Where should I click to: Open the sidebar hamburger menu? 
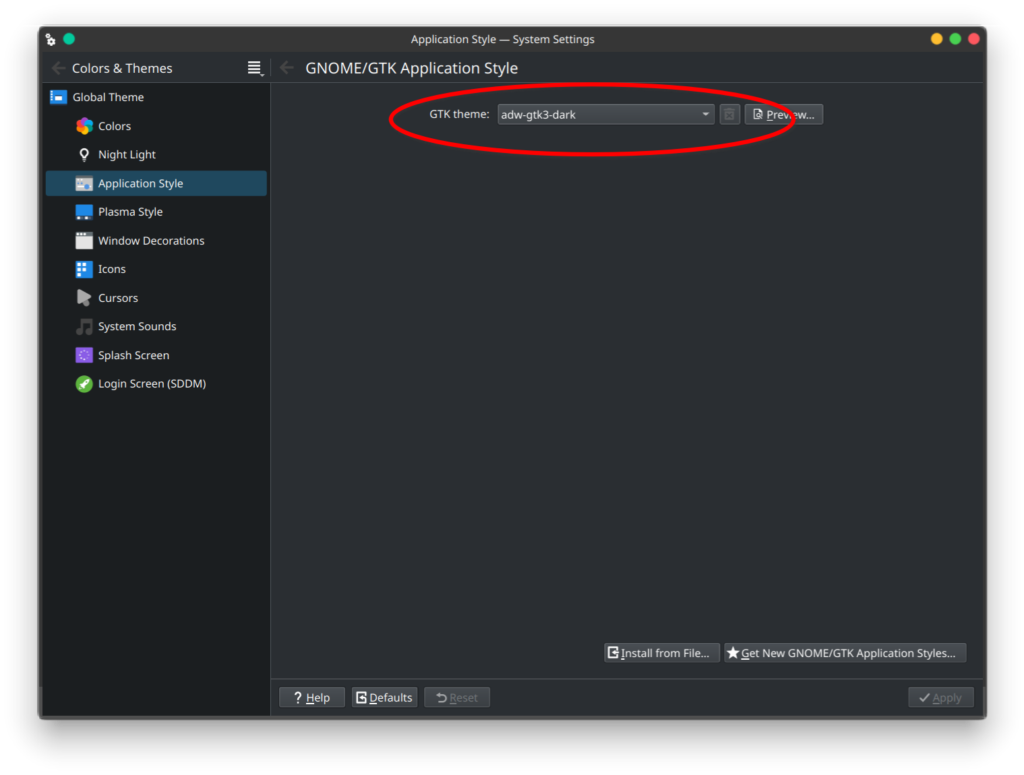coord(255,68)
